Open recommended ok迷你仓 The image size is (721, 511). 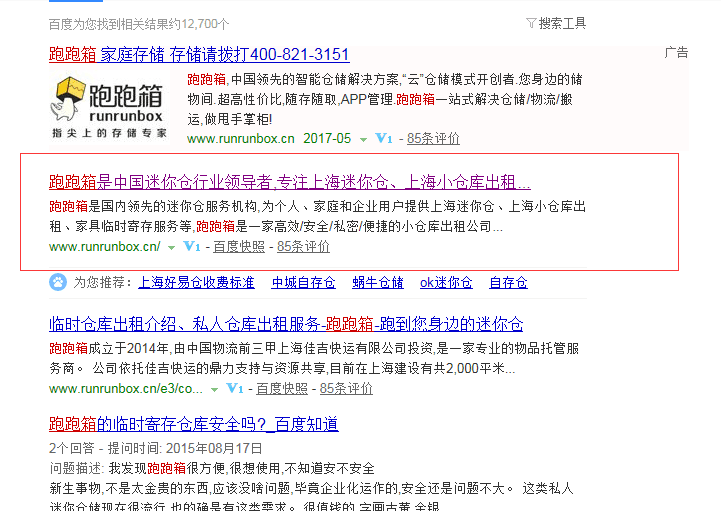click(446, 282)
